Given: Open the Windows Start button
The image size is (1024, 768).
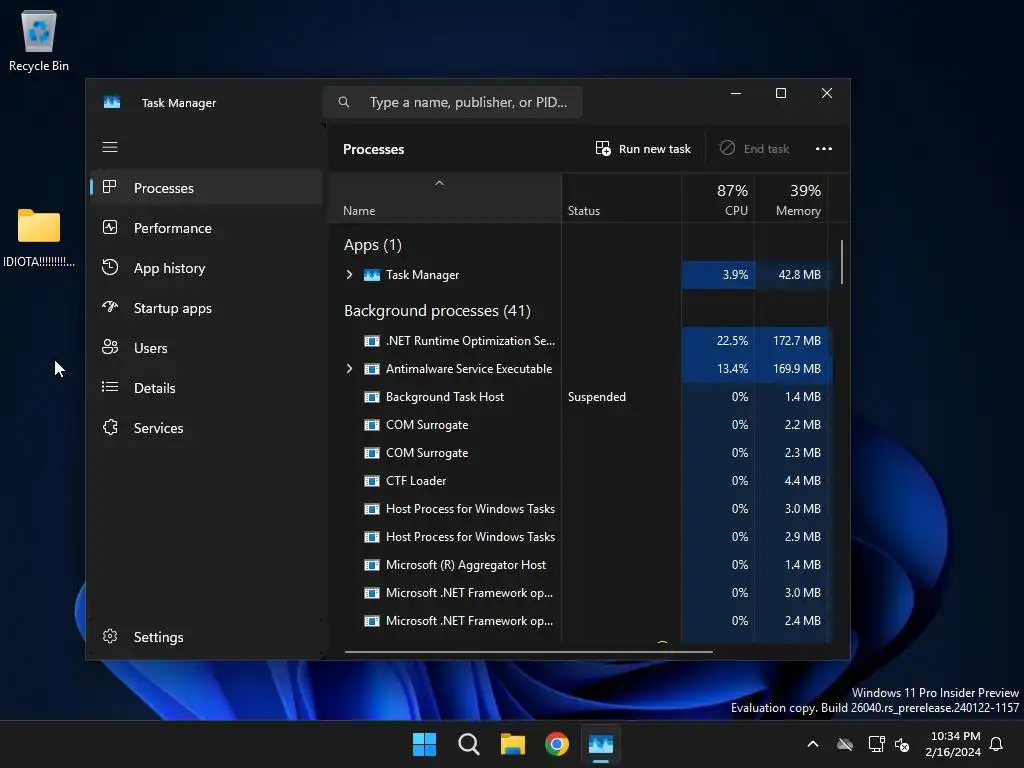Looking at the screenshot, I should click(424, 744).
